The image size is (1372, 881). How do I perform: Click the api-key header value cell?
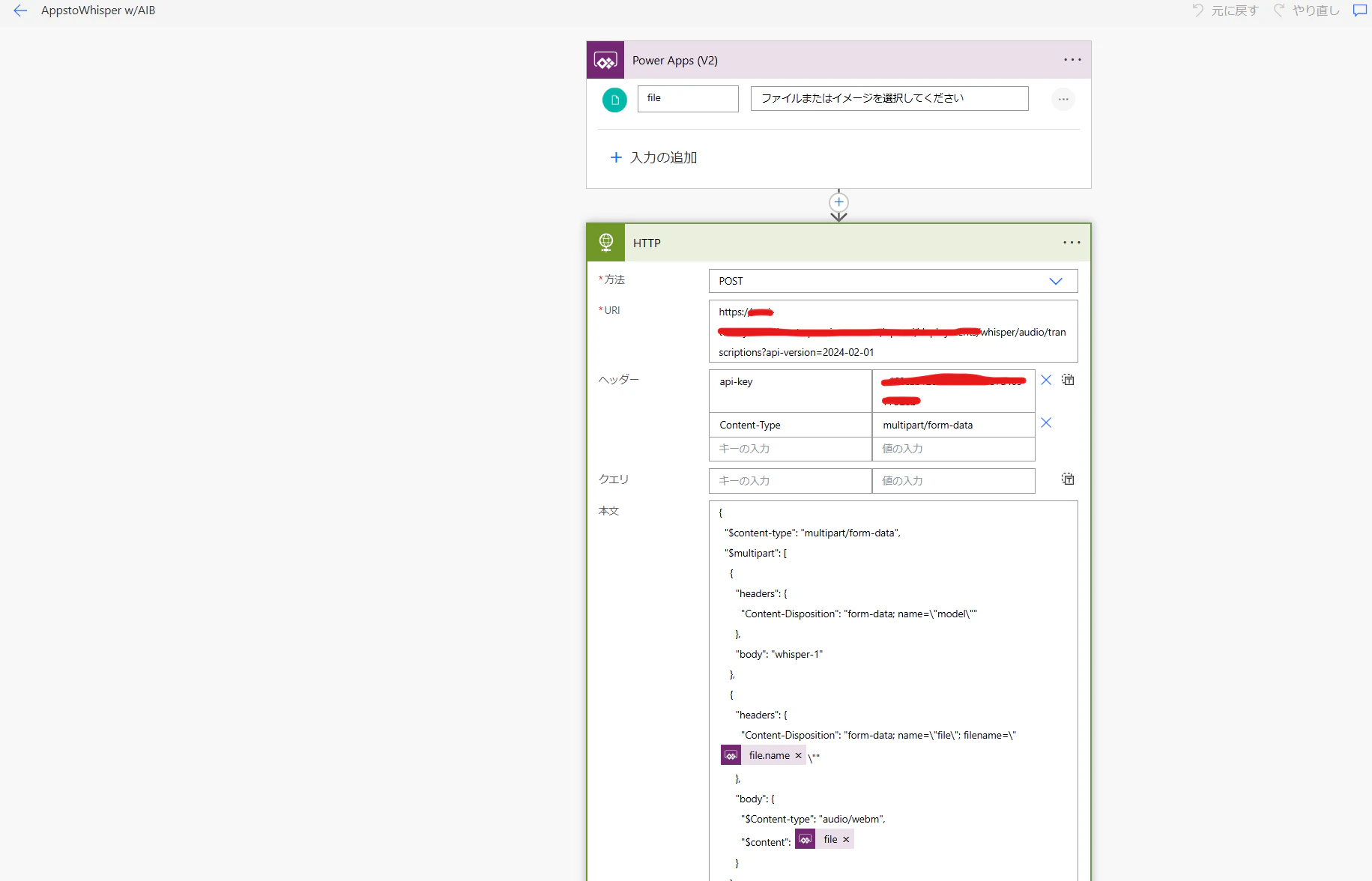click(954, 391)
